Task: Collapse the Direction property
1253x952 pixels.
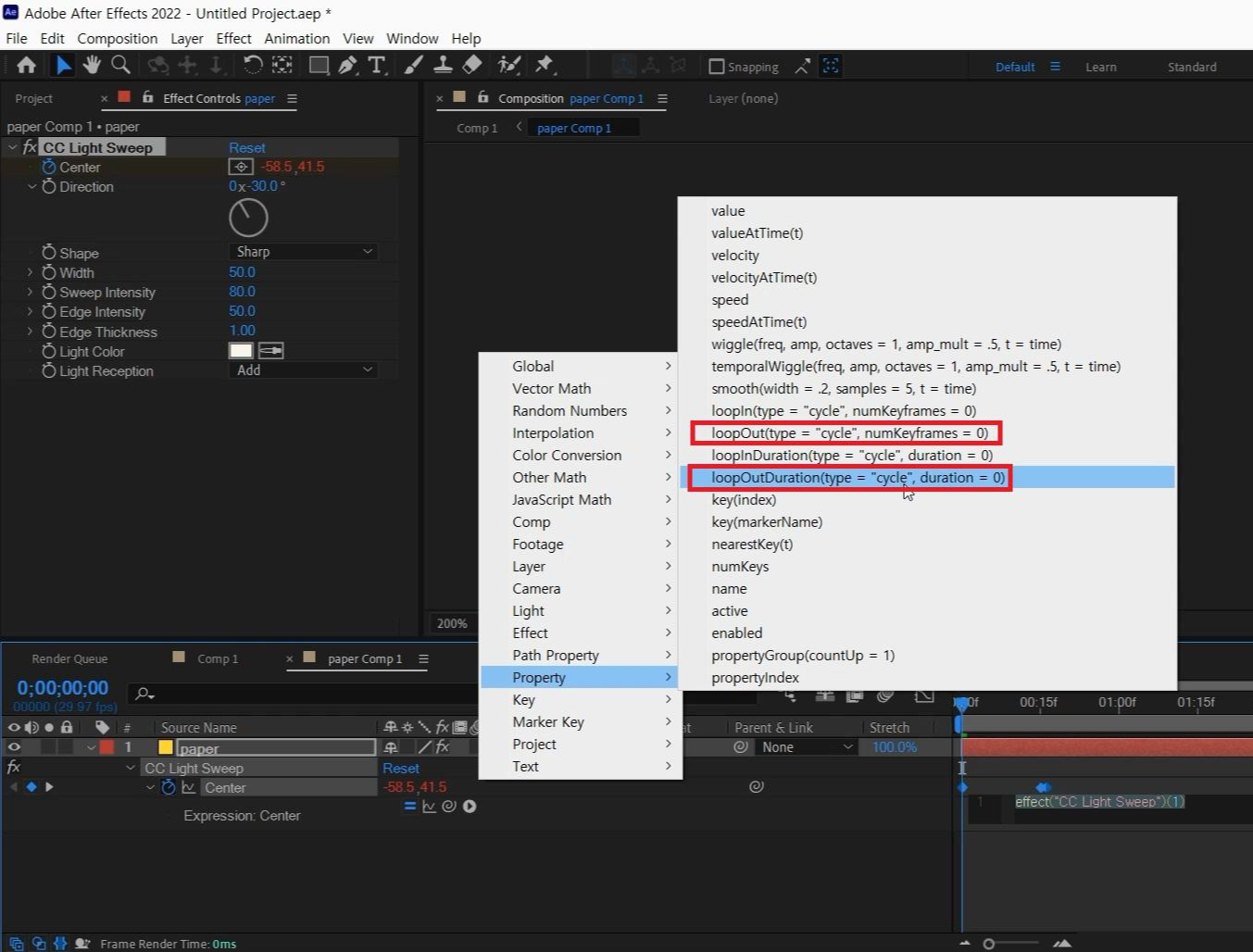Action: 31,186
